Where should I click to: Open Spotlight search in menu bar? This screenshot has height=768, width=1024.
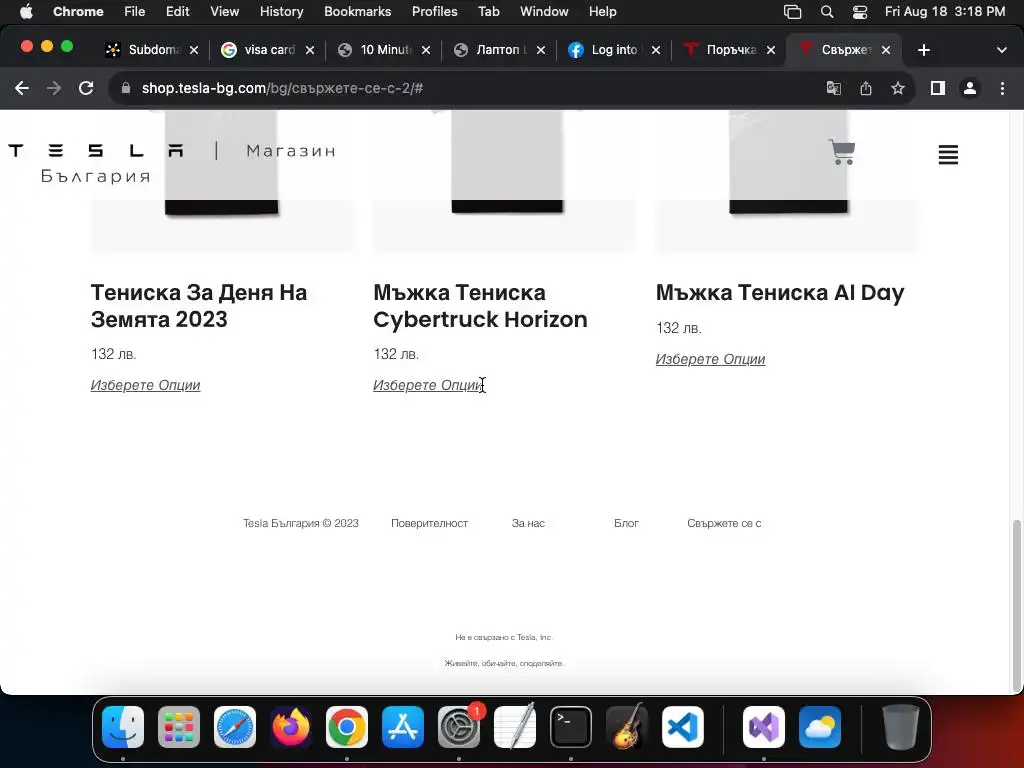click(x=827, y=12)
